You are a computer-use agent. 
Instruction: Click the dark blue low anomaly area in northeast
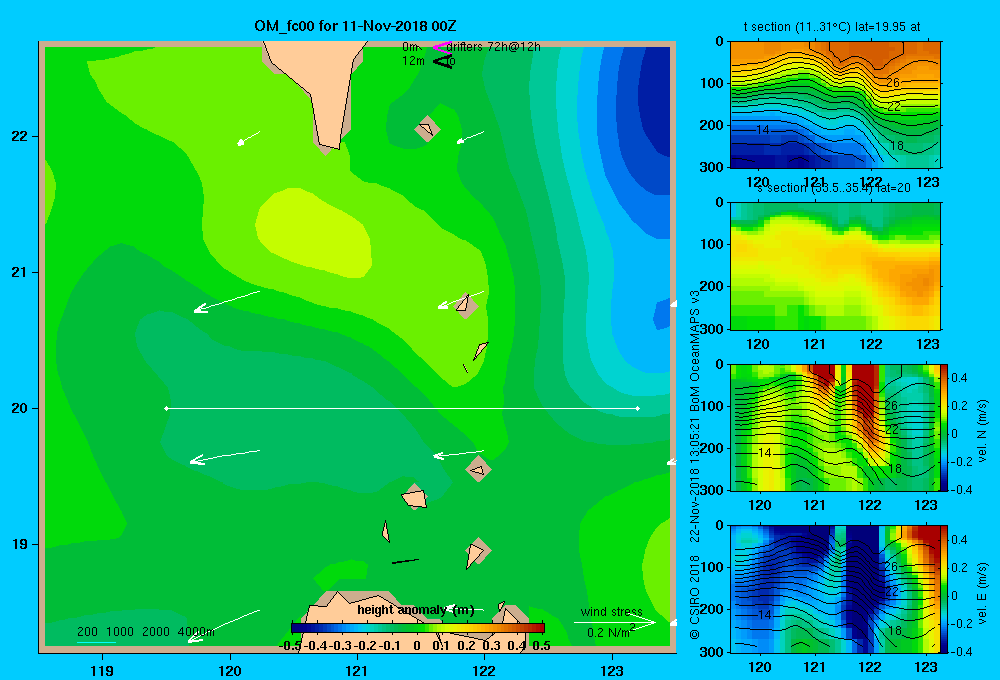[x=655, y=102]
